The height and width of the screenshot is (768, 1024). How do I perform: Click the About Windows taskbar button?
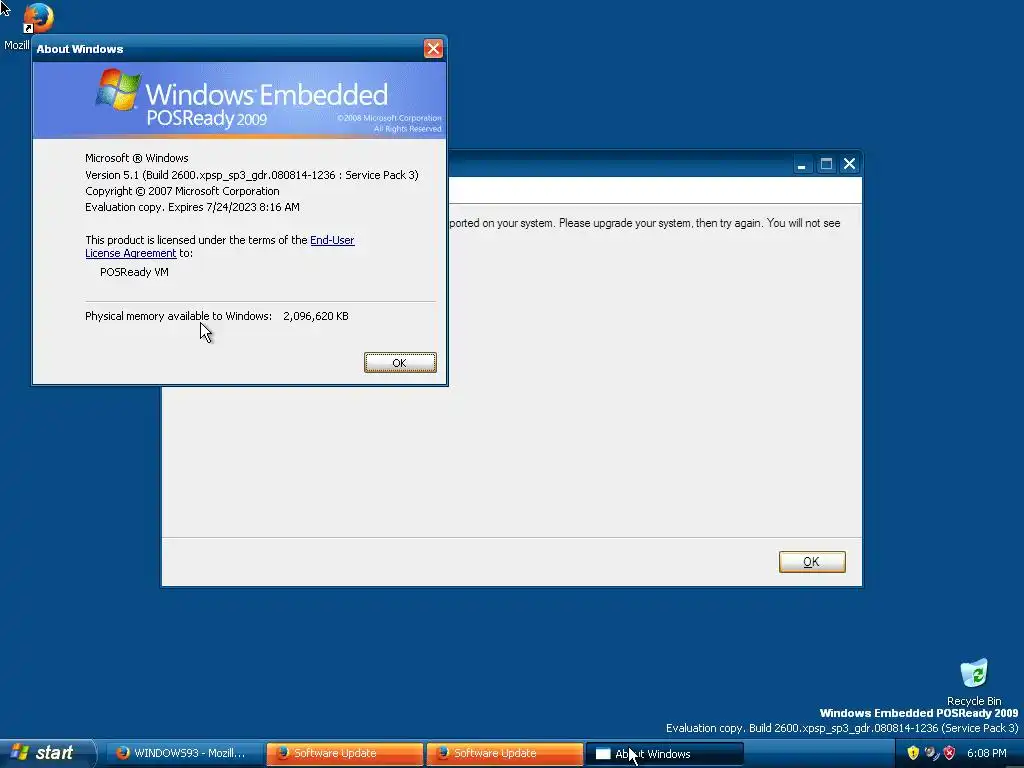tap(664, 754)
